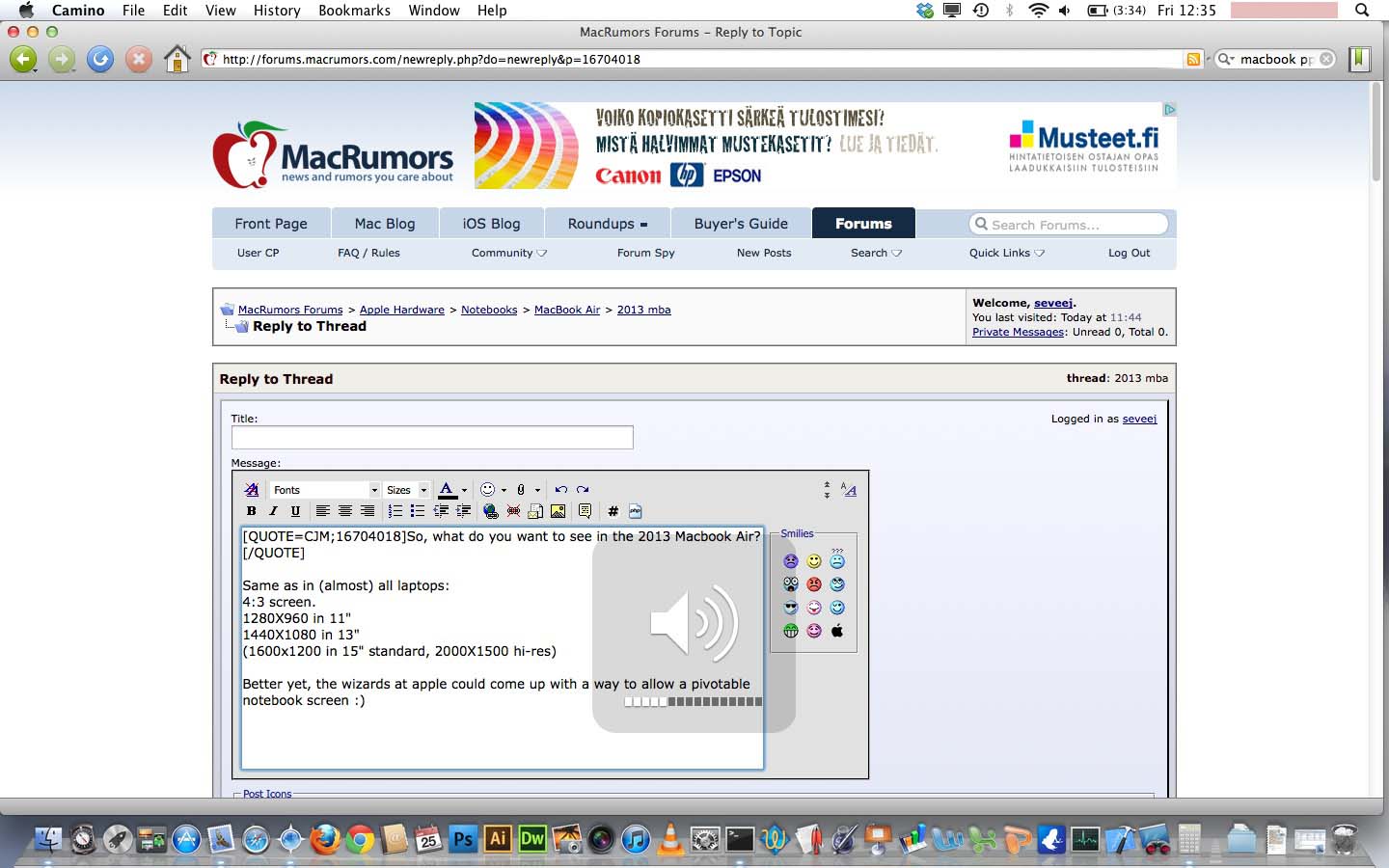Switch to the Mac Blog tab
The image size is (1389, 868).
tap(385, 224)
